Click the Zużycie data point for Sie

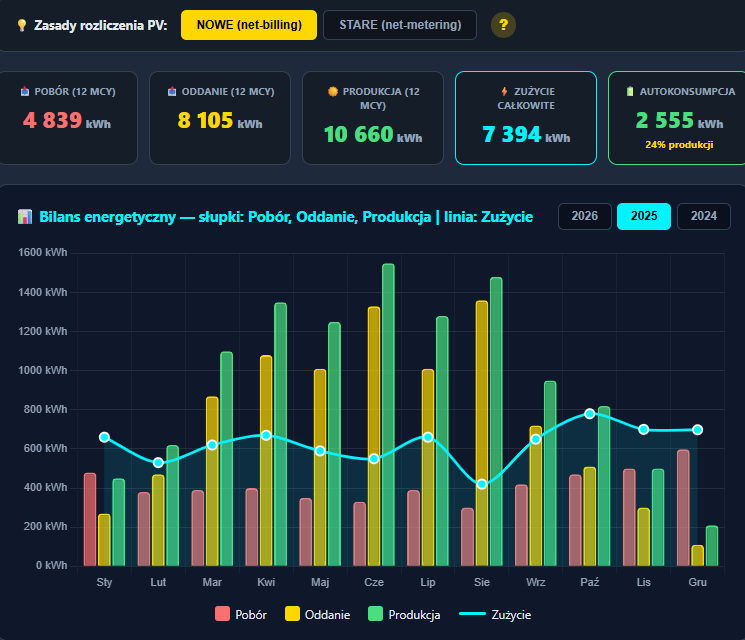tap(482, 484)
